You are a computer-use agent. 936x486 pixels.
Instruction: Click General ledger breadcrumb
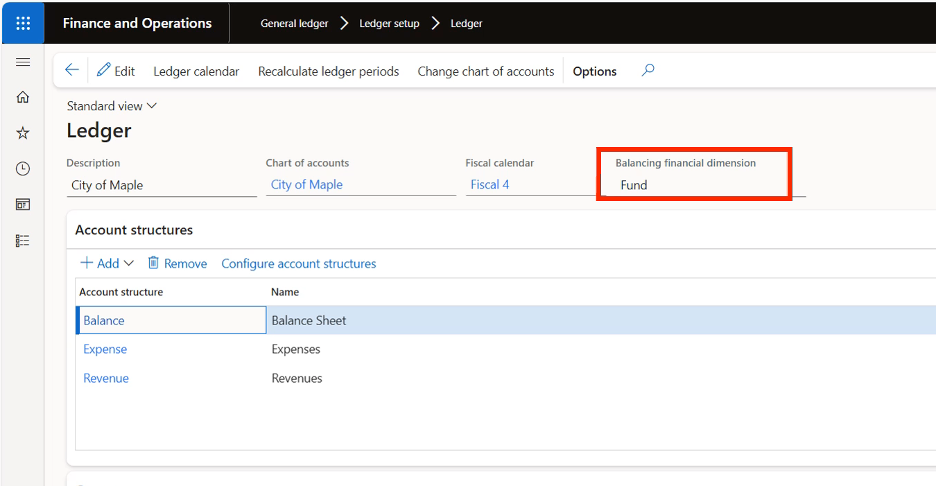pos(294,23)
